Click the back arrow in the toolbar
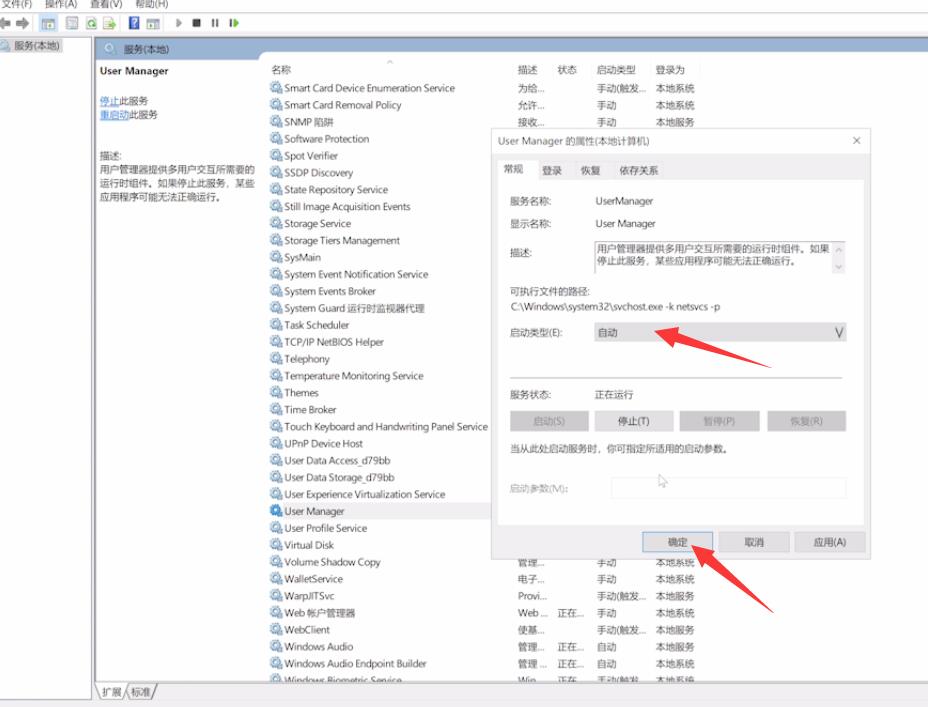 5,23
